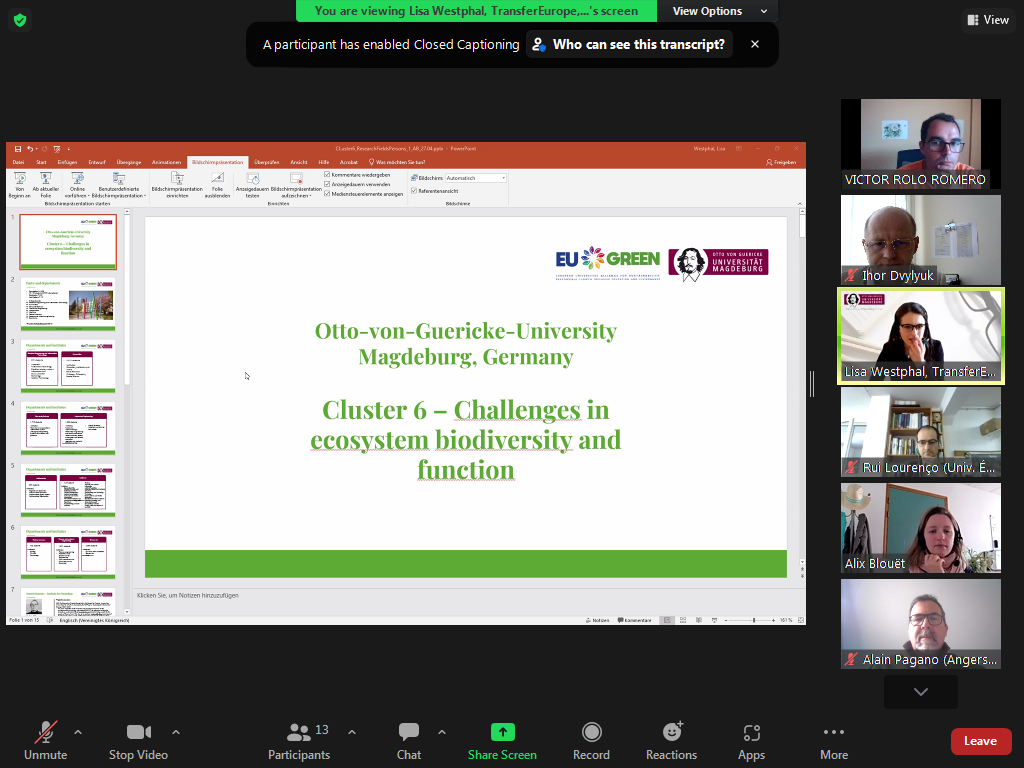Open the Chat bubble icon
This screenshot has height=768, width=1024.
409,732
